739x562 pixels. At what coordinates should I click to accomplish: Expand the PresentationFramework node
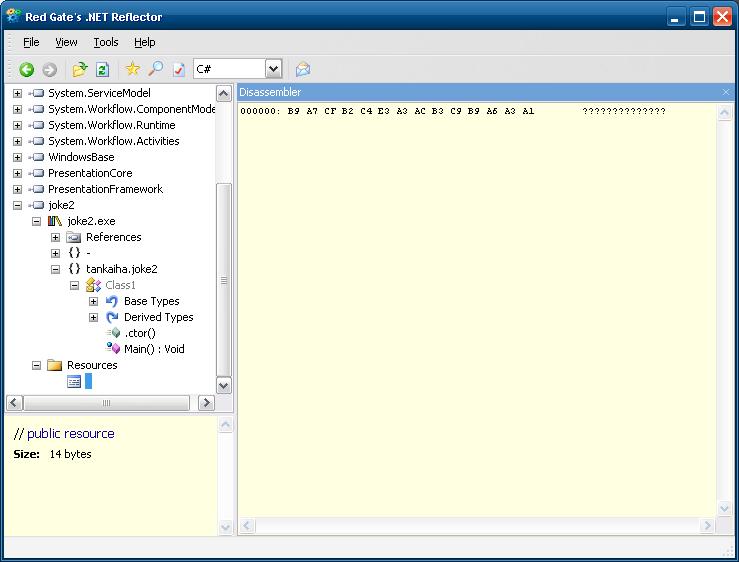point(17,190)
